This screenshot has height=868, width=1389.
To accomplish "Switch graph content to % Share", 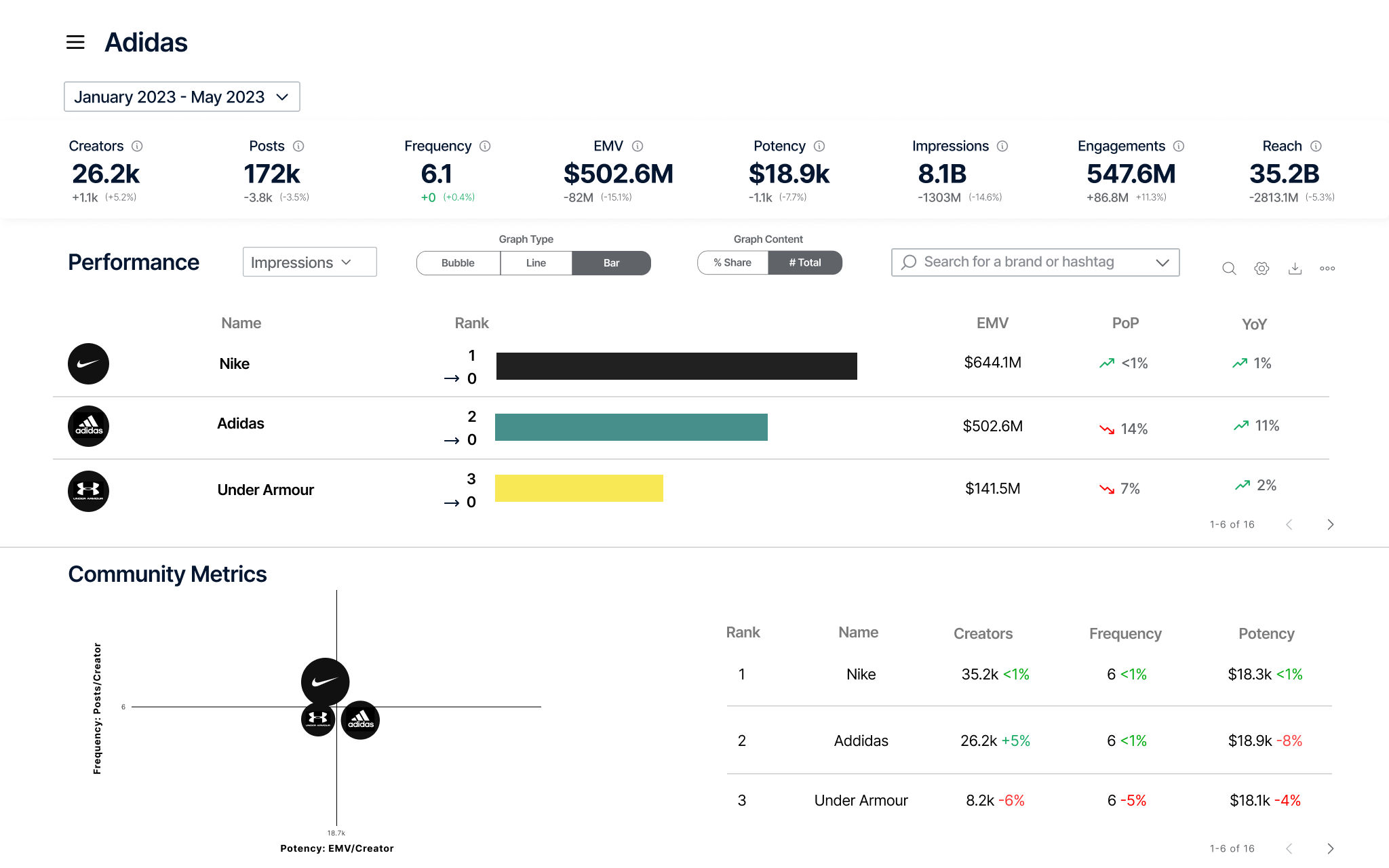I will [732, 263].
